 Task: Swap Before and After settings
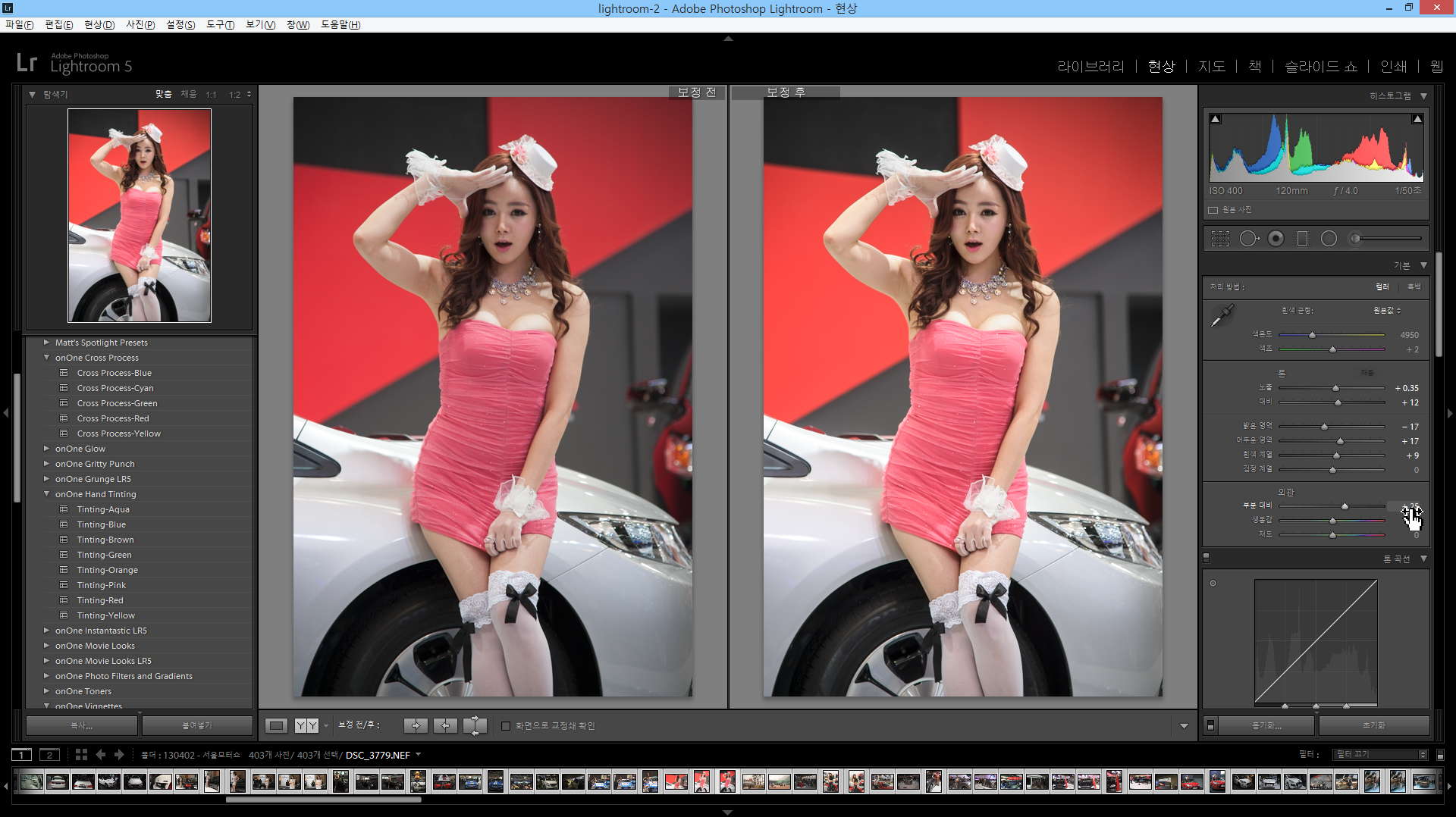coord(475,725)
